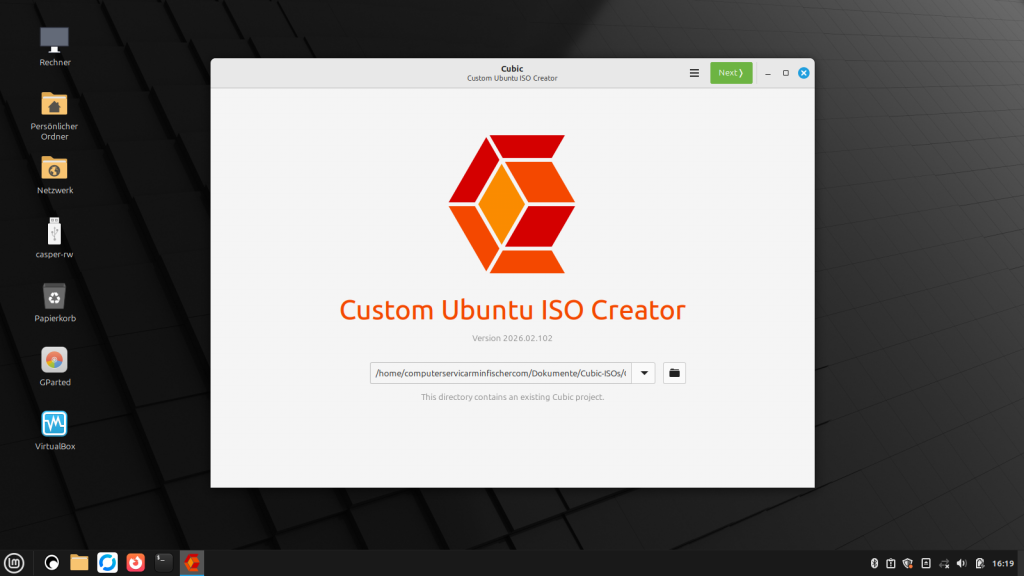Open the network connection tray icon
1024x576 pixels.
[x=944, y=563]
